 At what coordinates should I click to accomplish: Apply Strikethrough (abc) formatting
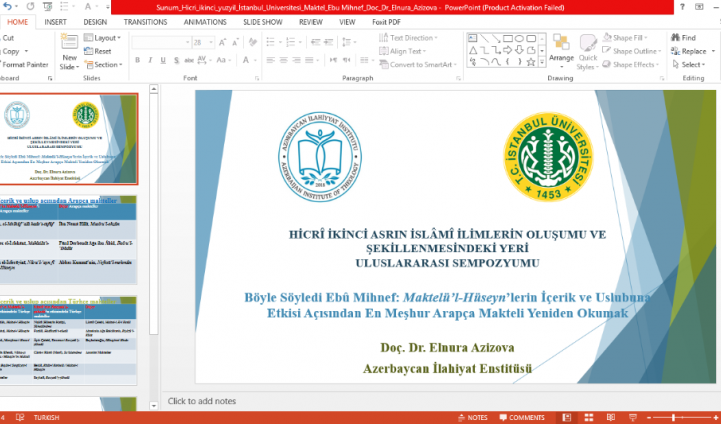[189, 60]
